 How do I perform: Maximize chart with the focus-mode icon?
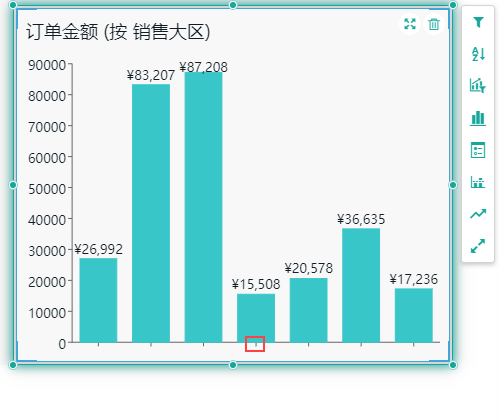410,24
